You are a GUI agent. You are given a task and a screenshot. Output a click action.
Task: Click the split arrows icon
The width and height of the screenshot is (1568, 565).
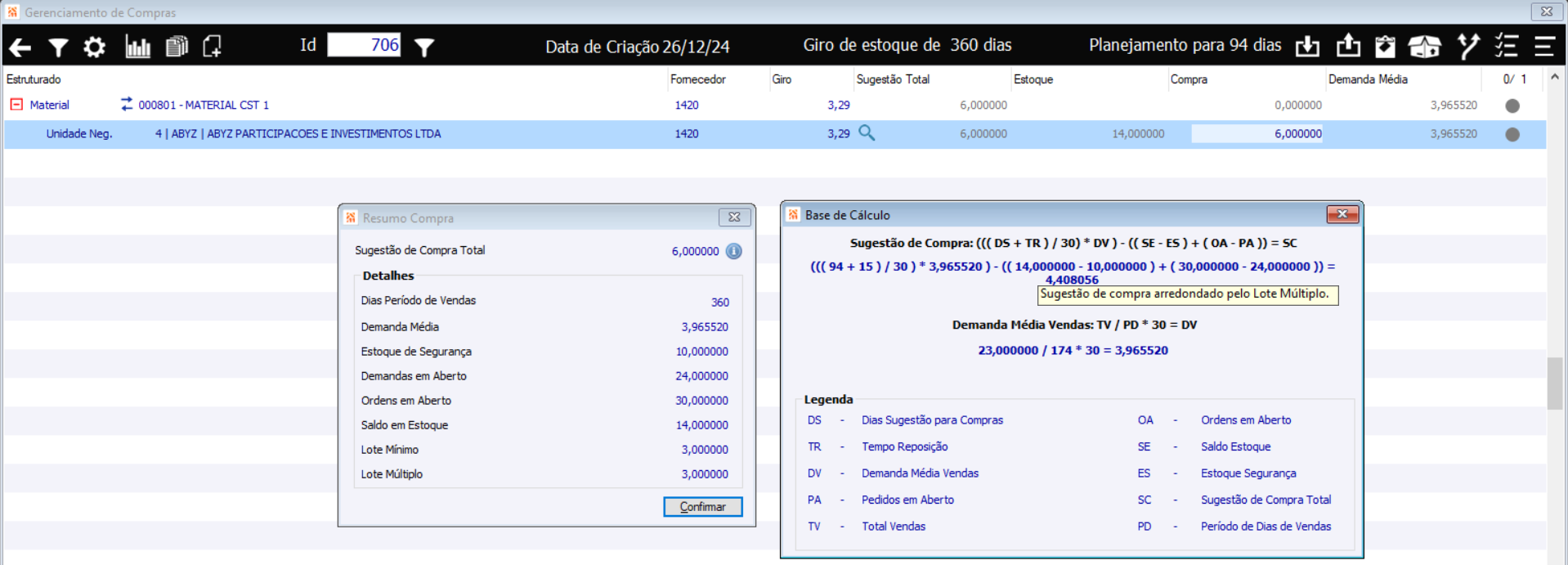click(x=1468, y=47)
